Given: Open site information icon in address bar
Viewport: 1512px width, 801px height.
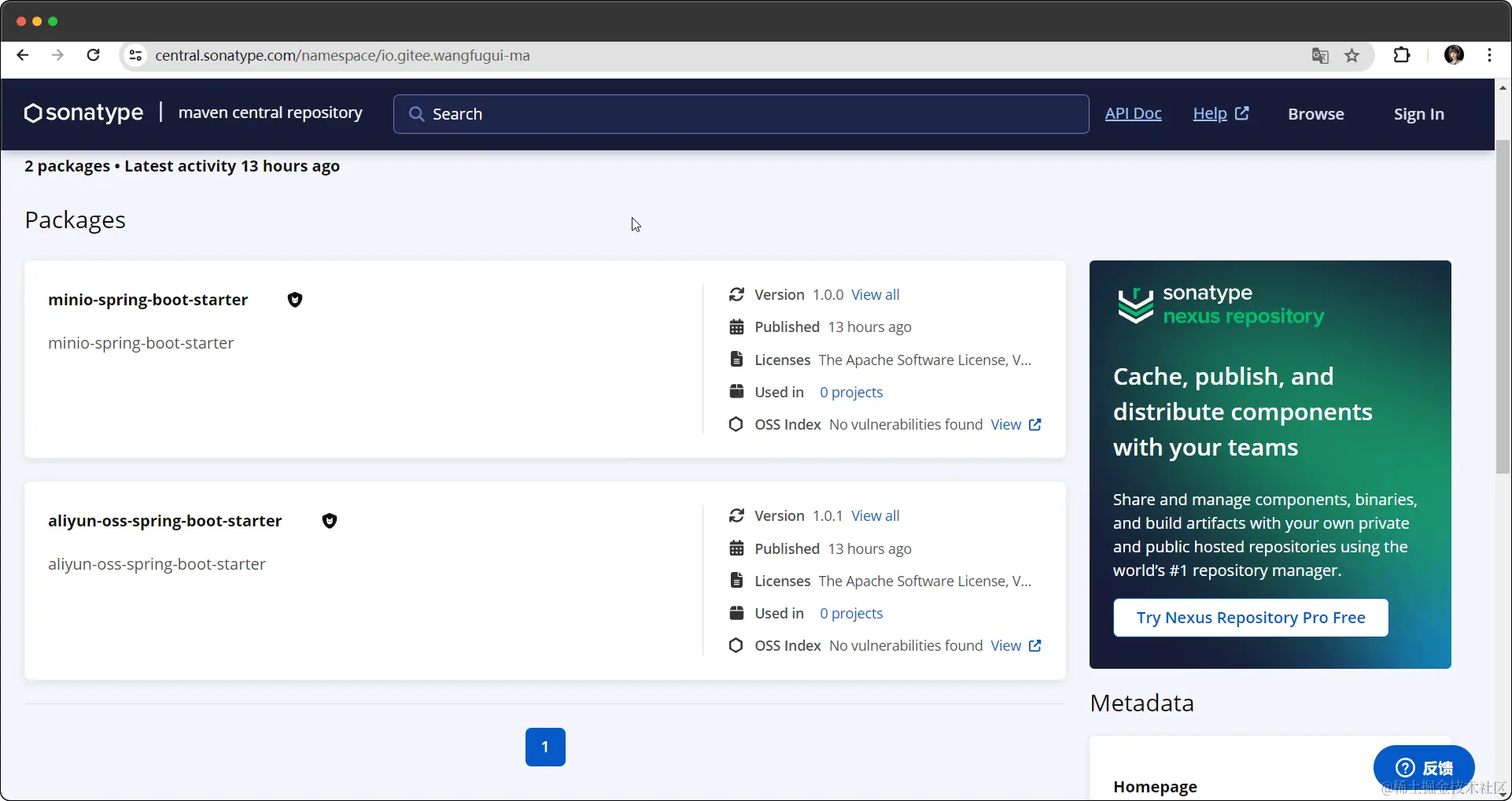Looking at the screenshot, I should tap(135, 55).
